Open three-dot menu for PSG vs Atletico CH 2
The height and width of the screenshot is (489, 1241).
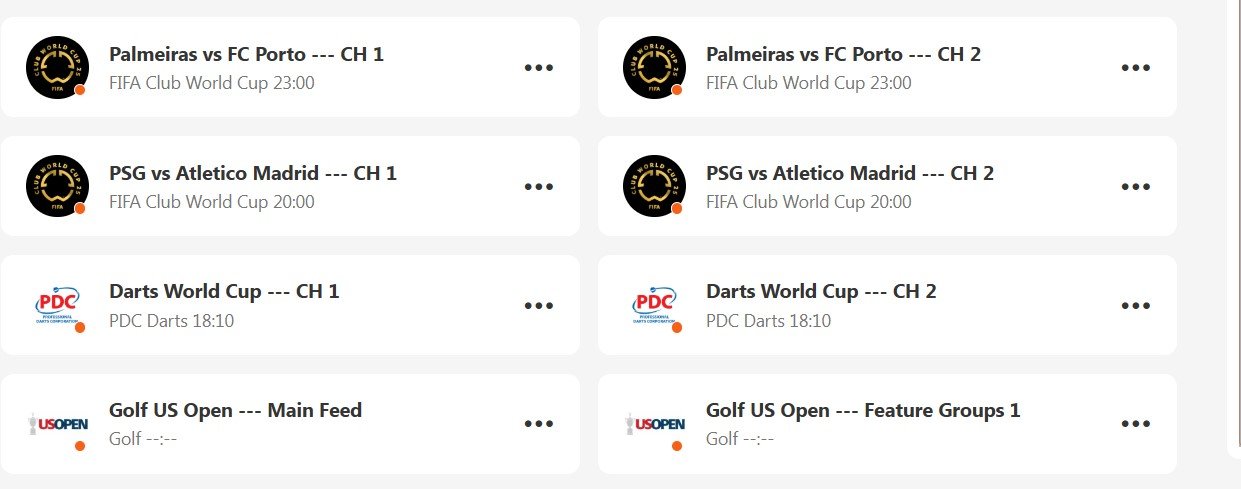1136,187
